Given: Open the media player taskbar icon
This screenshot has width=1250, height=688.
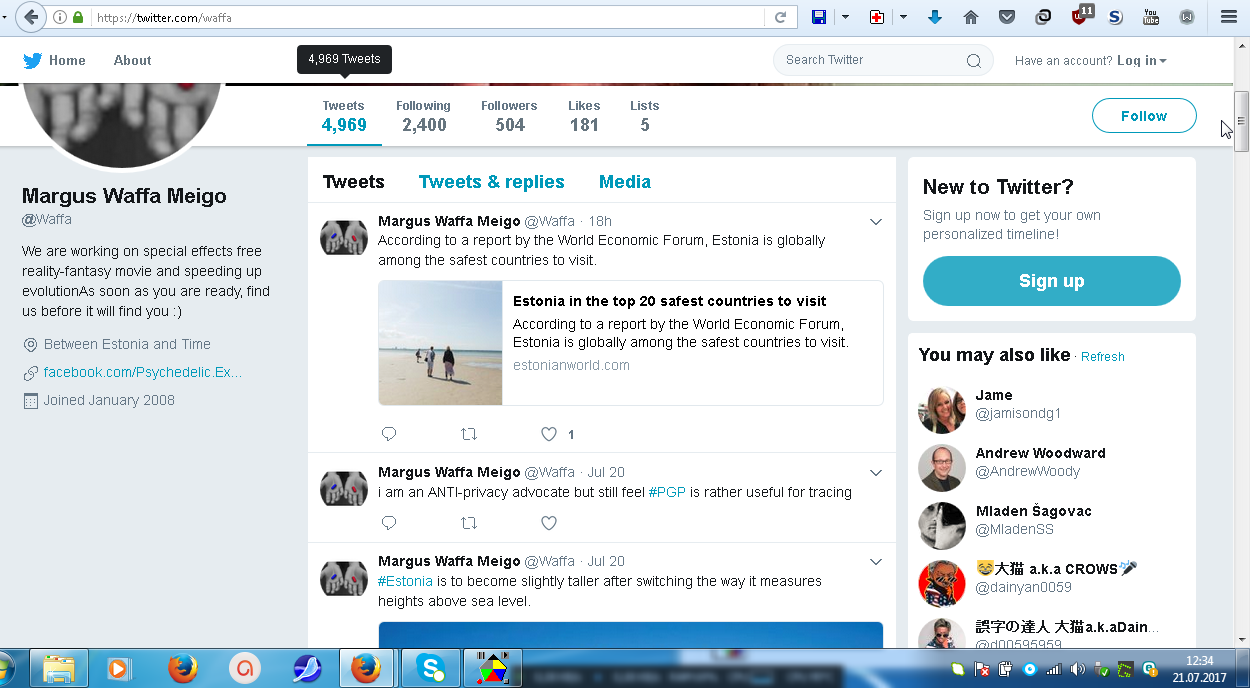Looking at the screenshot, I should (x=120, y=668).
